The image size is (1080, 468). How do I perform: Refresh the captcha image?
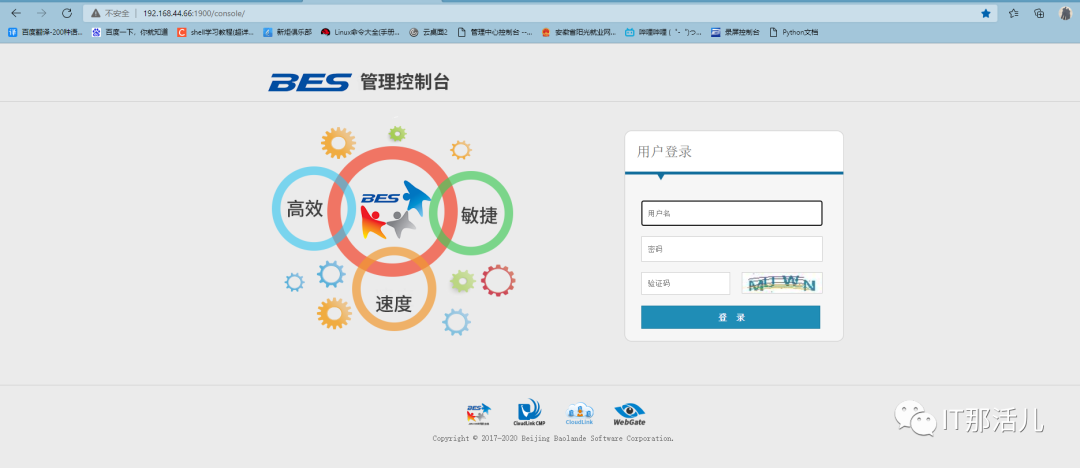pyautogui.click(x=782, y=283)
